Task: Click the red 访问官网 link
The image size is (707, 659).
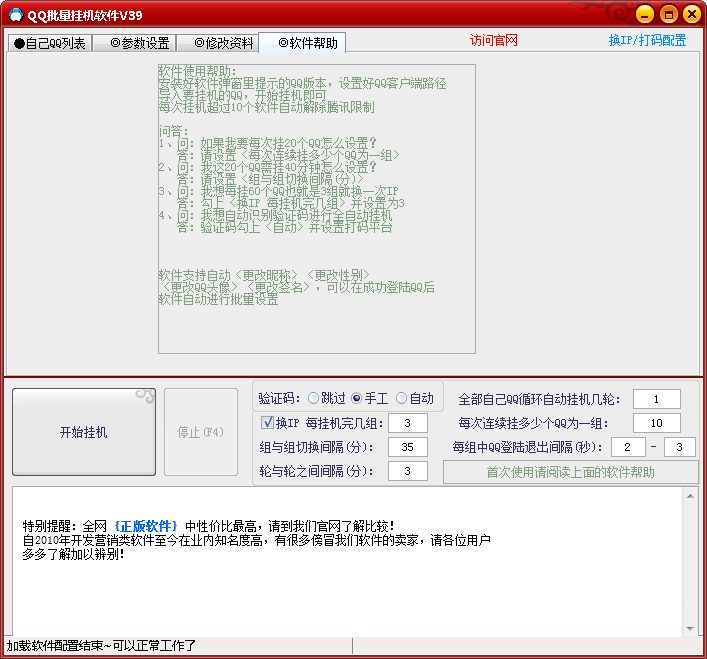Action: (493, 41)
